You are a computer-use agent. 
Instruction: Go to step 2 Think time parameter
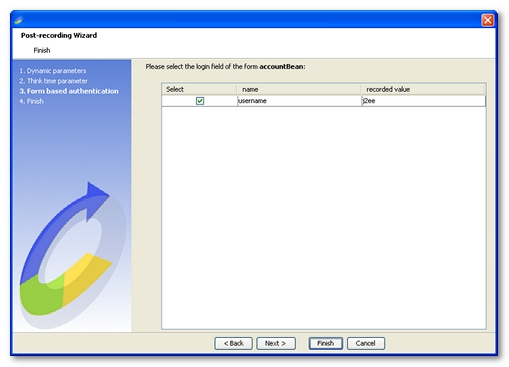pyautogui.click(x=53, y=81)
